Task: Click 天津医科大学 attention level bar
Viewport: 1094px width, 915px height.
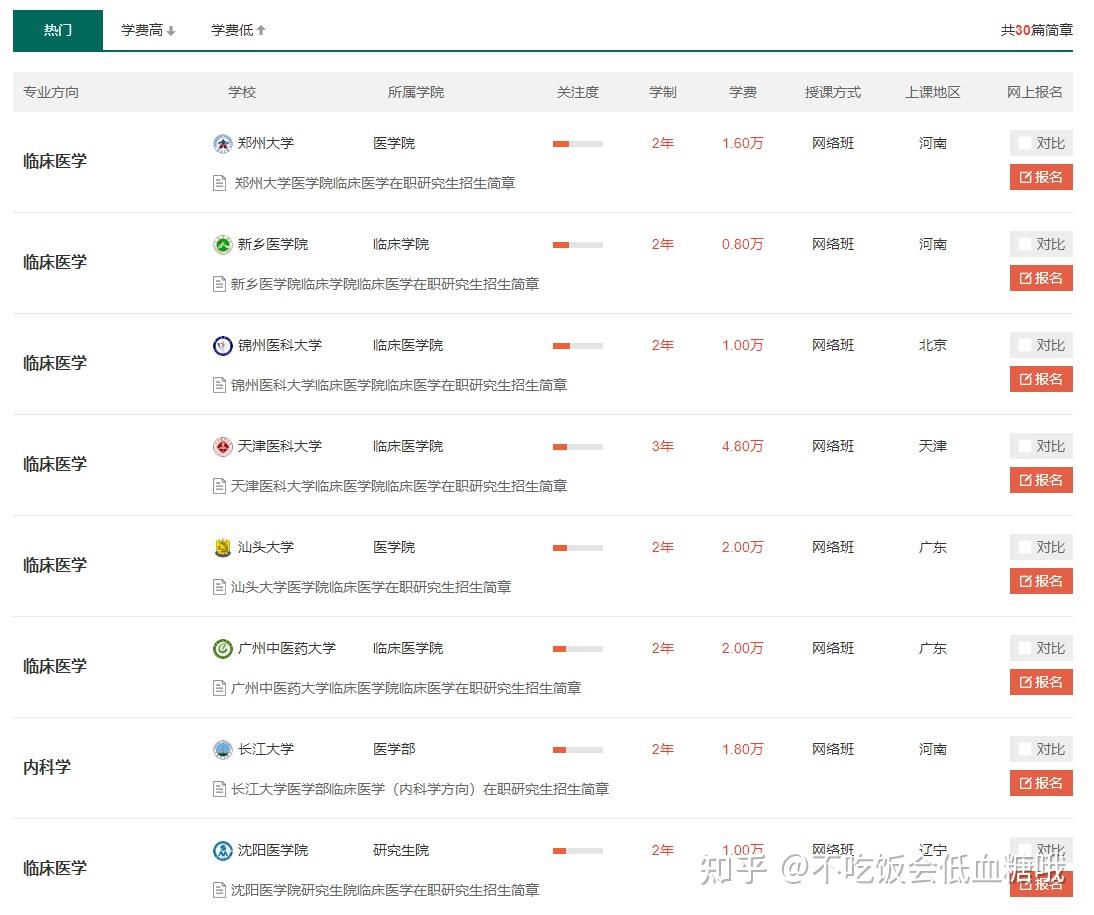Action: tap(578, 447)
